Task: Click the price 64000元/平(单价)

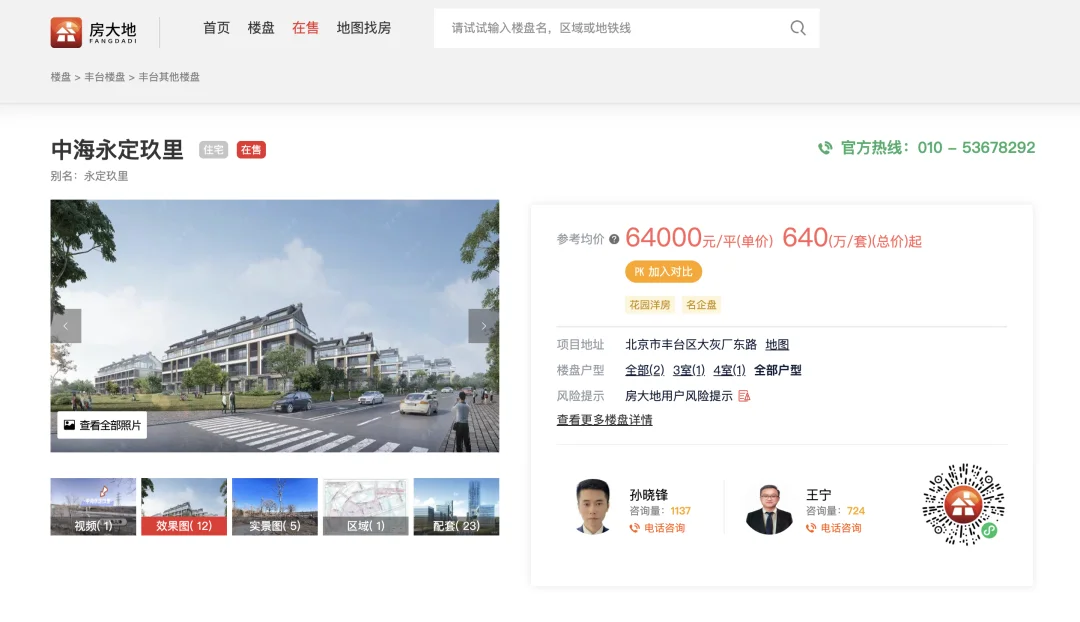Action: (699, 238)
